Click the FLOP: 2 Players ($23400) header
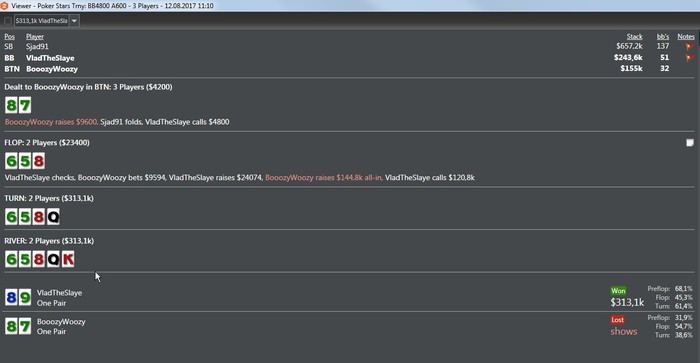 tap(47, 142)
